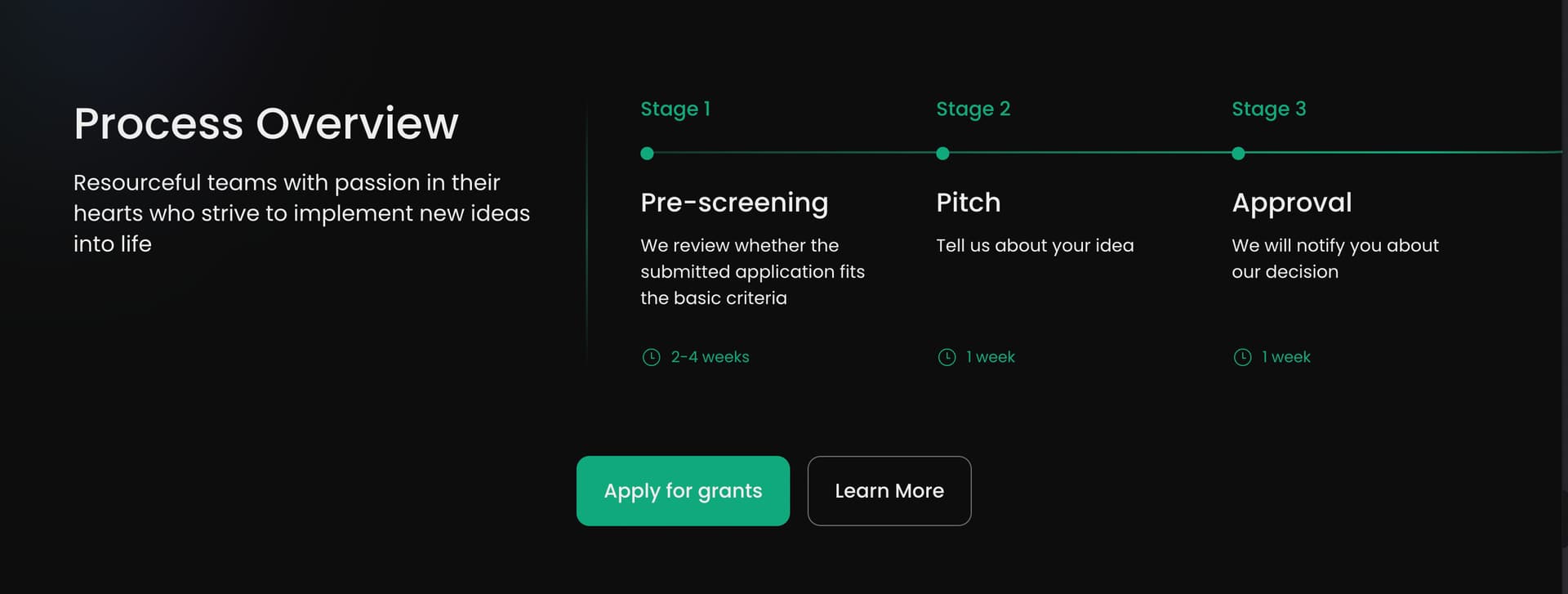Image resolution: width=1568 pixels, height=594 pixels.
Task: Click the clock icon beside 2-4 weeks
Action: [651, 357]
